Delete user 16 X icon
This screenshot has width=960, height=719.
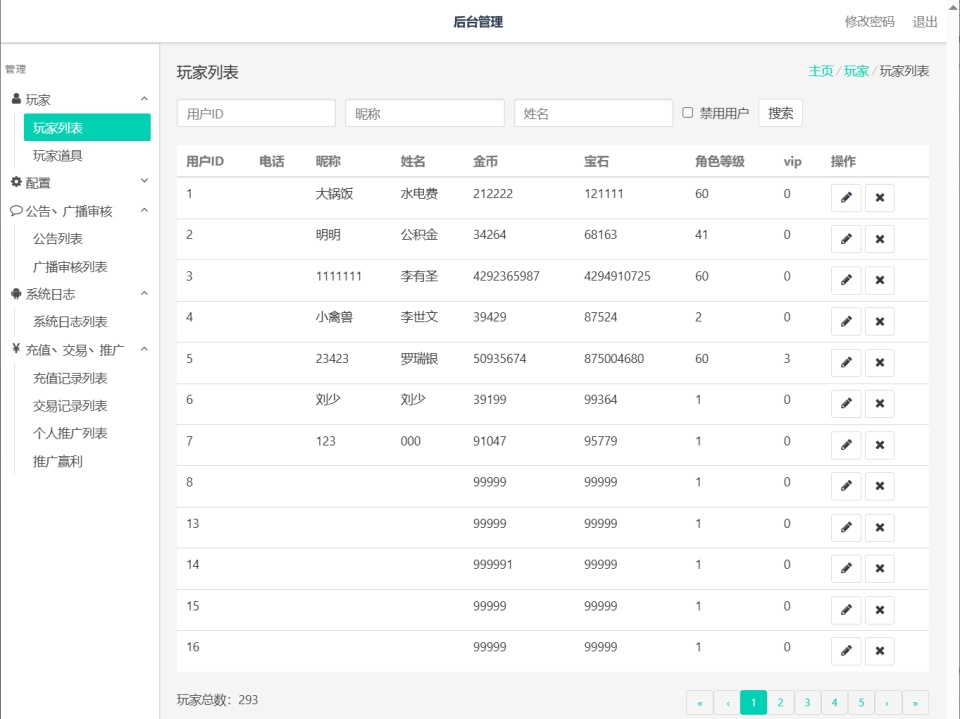pos(880,651)
